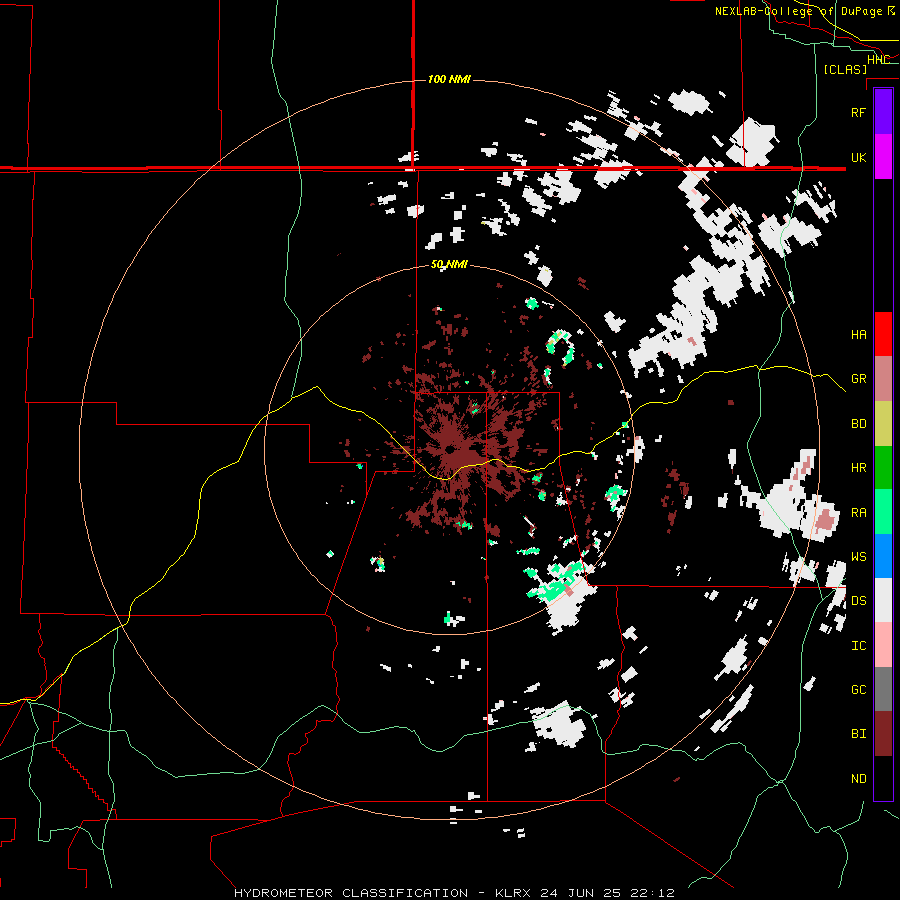Click the 100 NMI range ring label
The width and height of the screenshot is (900, 900).
(x=449, y=79)
